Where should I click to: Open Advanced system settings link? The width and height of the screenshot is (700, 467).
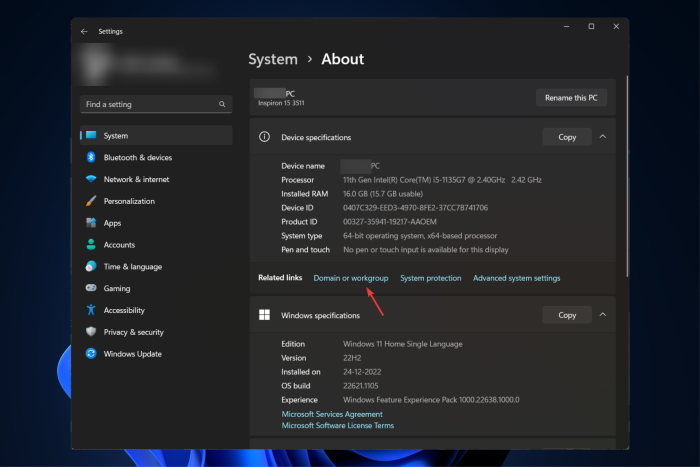(517, 278)
